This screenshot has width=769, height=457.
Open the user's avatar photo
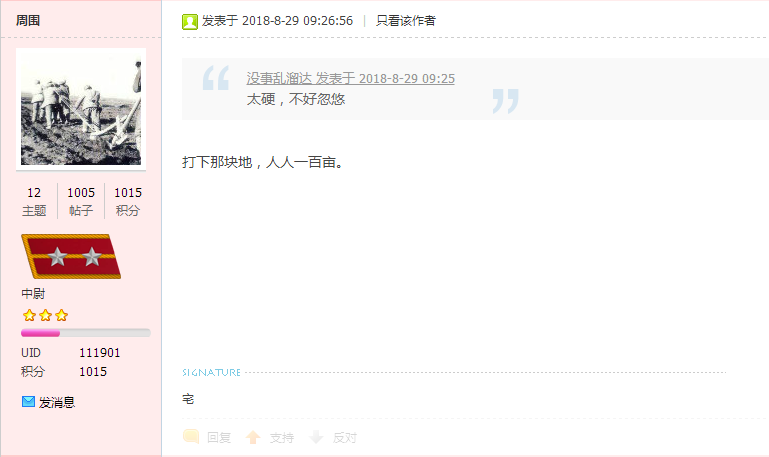(81, 109)
